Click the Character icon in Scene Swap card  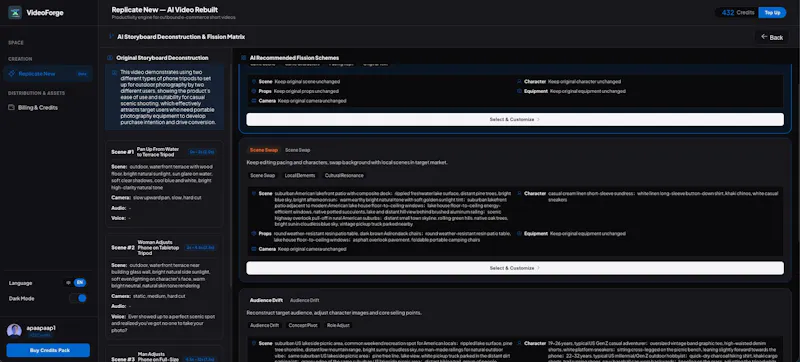click(x=519, y=194)
